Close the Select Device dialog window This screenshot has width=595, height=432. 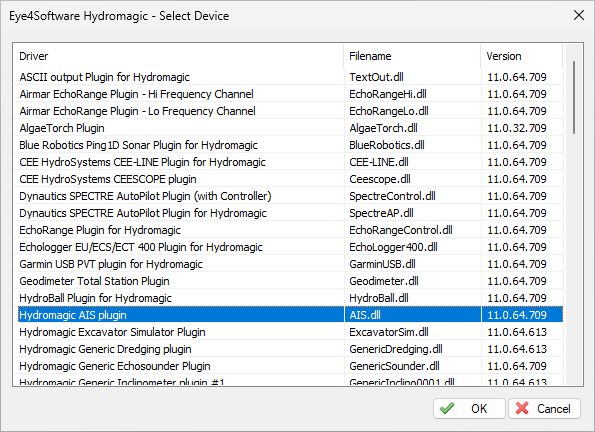coord(579,16)
